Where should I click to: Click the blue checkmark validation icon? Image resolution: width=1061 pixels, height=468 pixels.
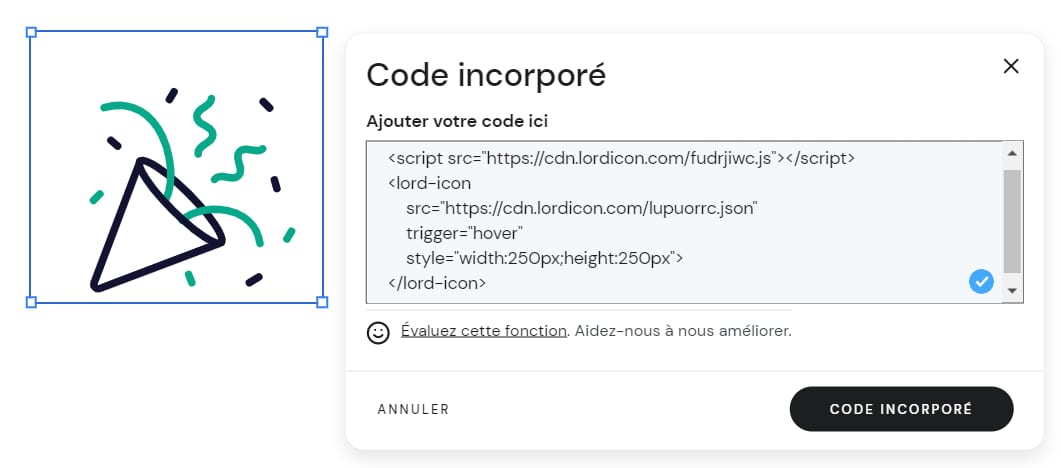981,282
